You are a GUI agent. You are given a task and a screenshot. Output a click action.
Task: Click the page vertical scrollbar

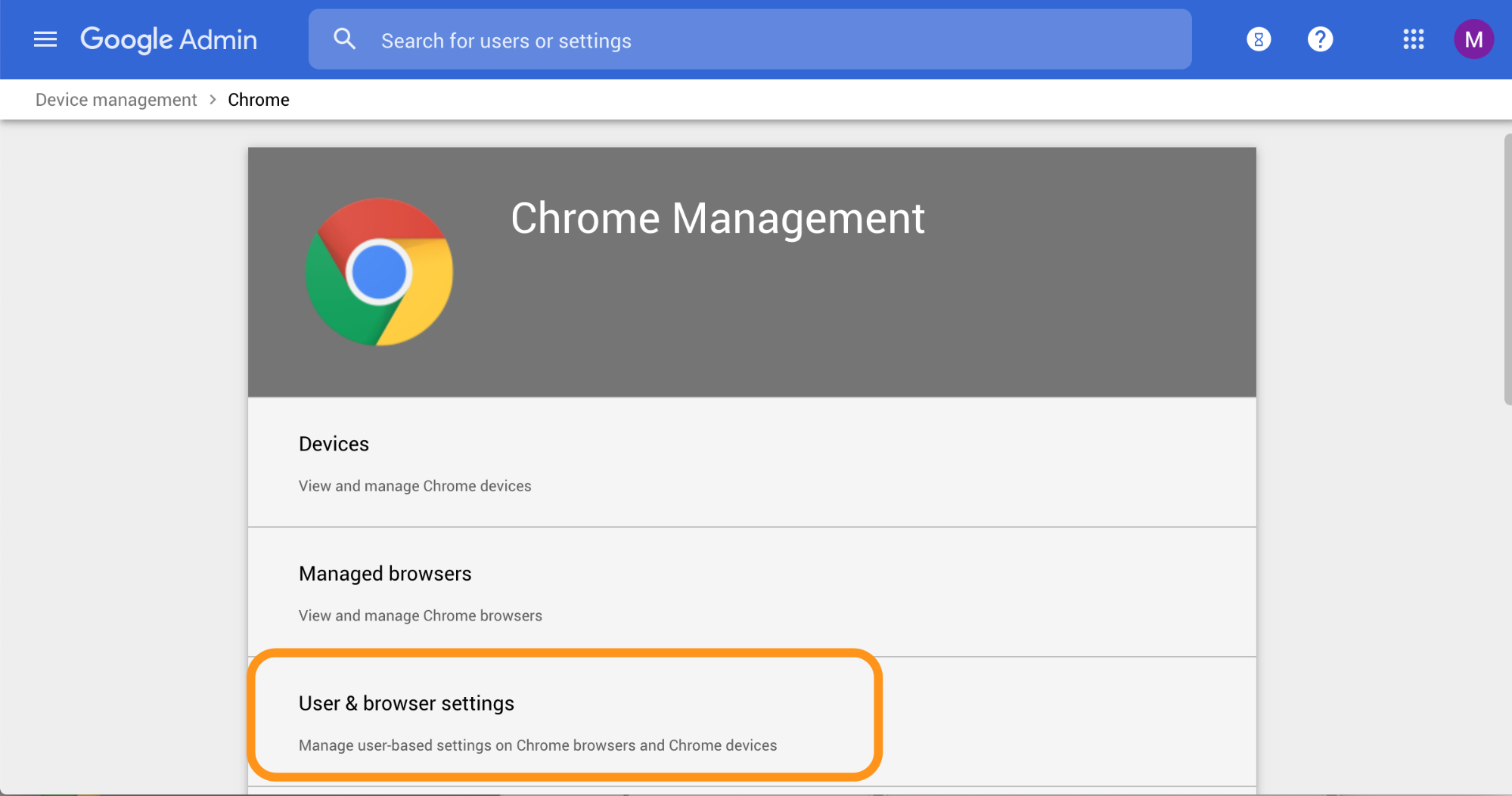click(1507, 270)
